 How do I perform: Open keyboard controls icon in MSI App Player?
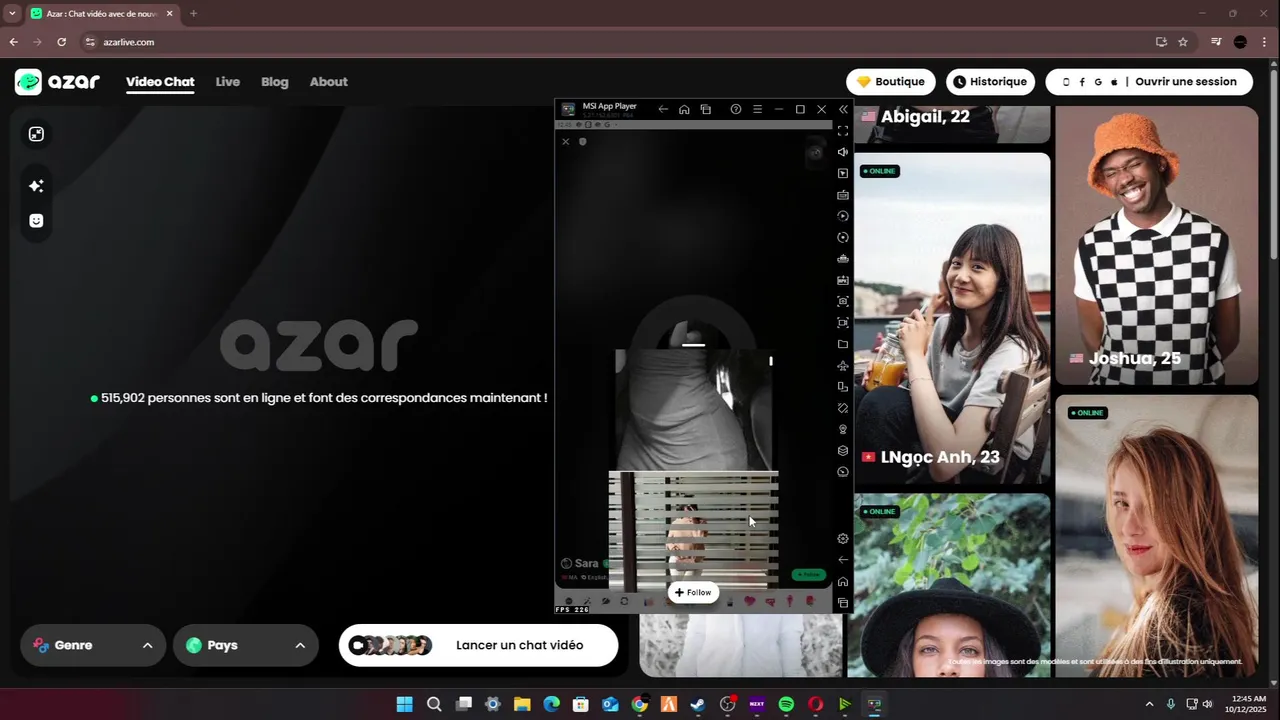coord(843,195)
